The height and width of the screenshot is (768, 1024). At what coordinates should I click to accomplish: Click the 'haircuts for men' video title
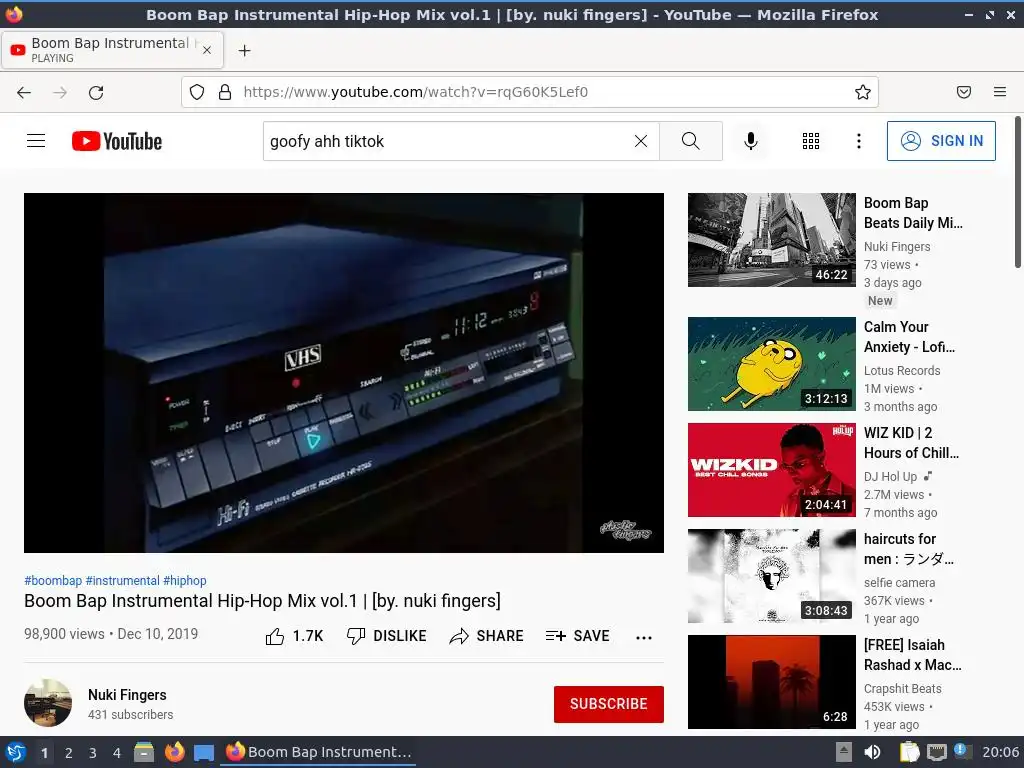pos(908,549)
